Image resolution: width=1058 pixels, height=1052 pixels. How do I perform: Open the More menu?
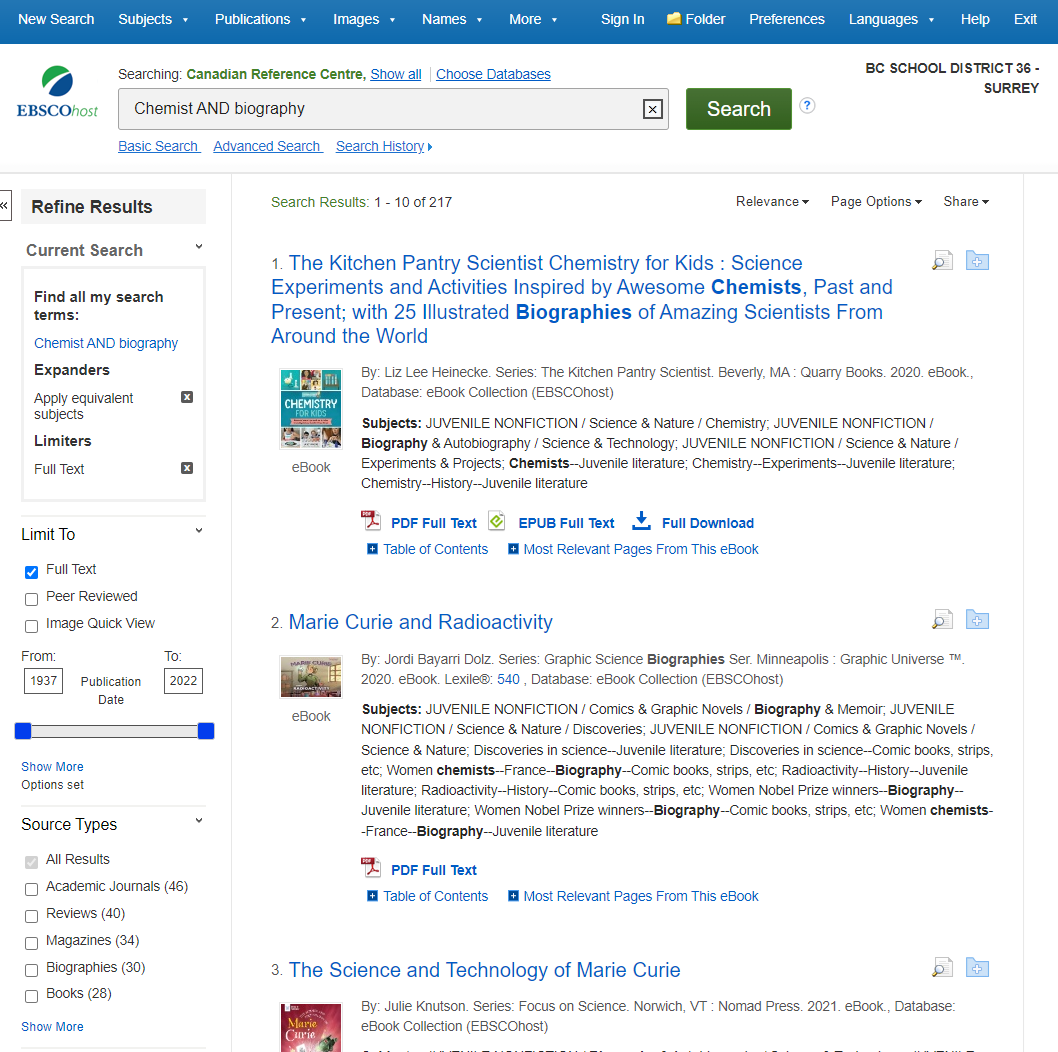533,19
